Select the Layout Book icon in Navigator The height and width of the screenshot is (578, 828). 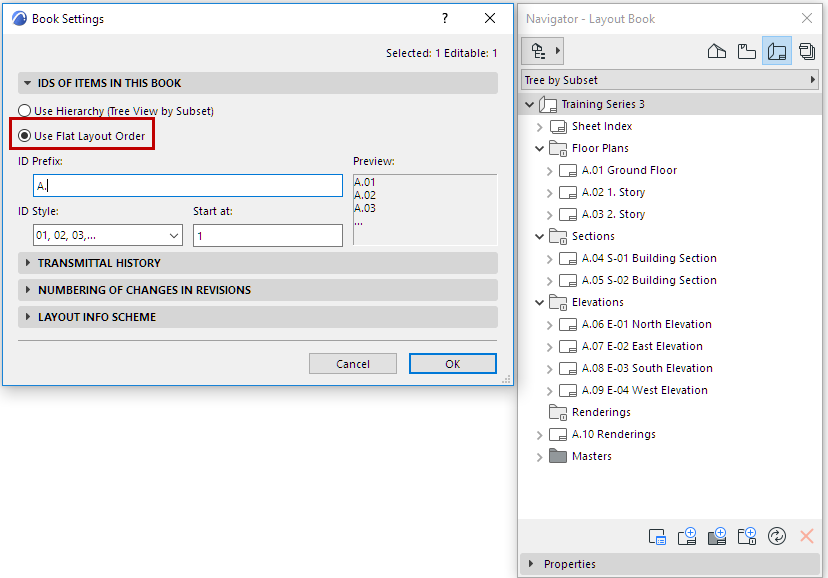tap(777, 51)
